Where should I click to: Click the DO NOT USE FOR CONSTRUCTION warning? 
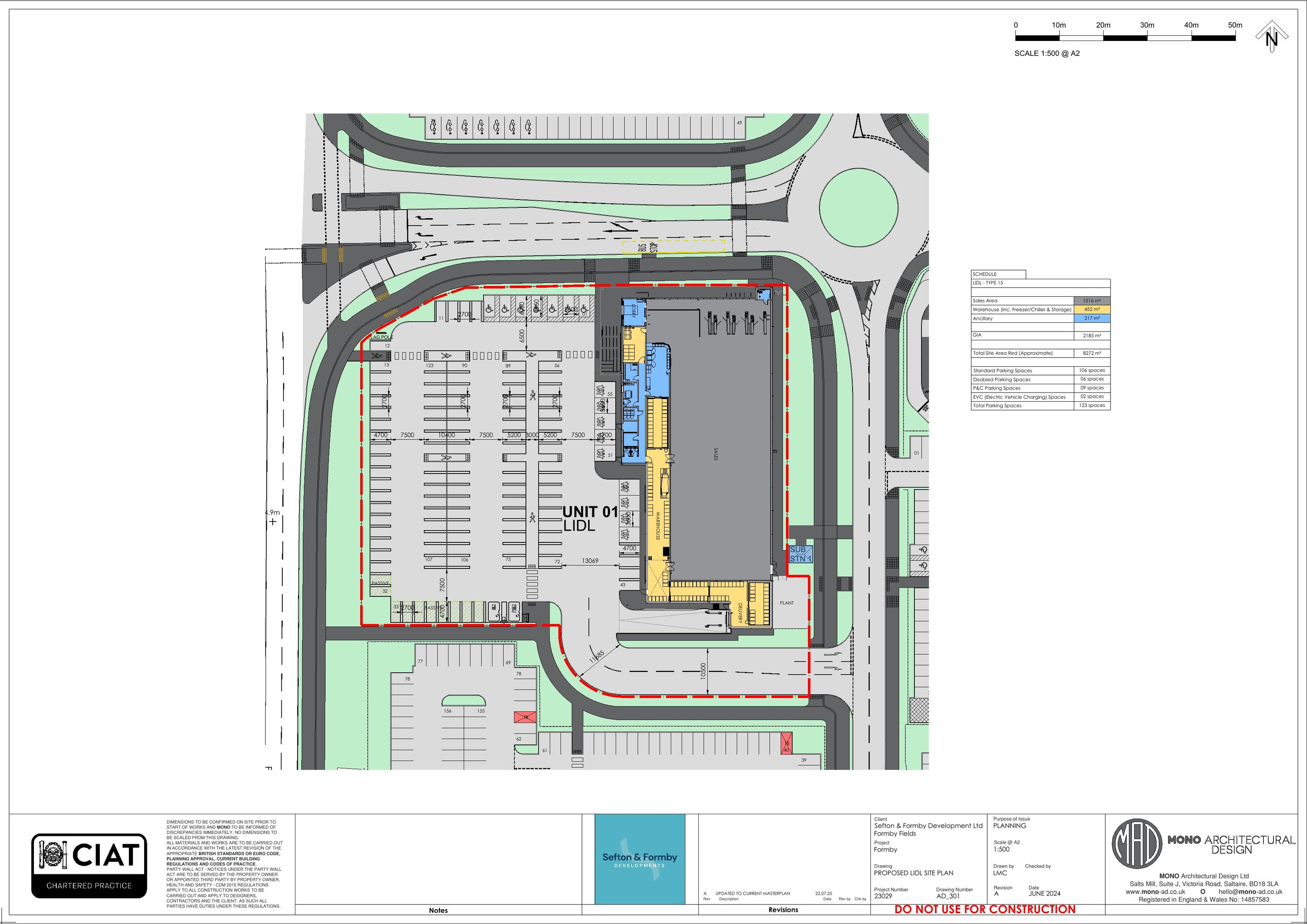(985, 909)
